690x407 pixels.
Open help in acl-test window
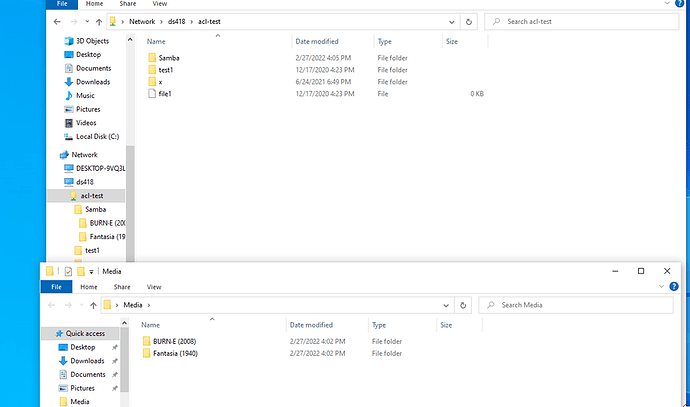679,3
